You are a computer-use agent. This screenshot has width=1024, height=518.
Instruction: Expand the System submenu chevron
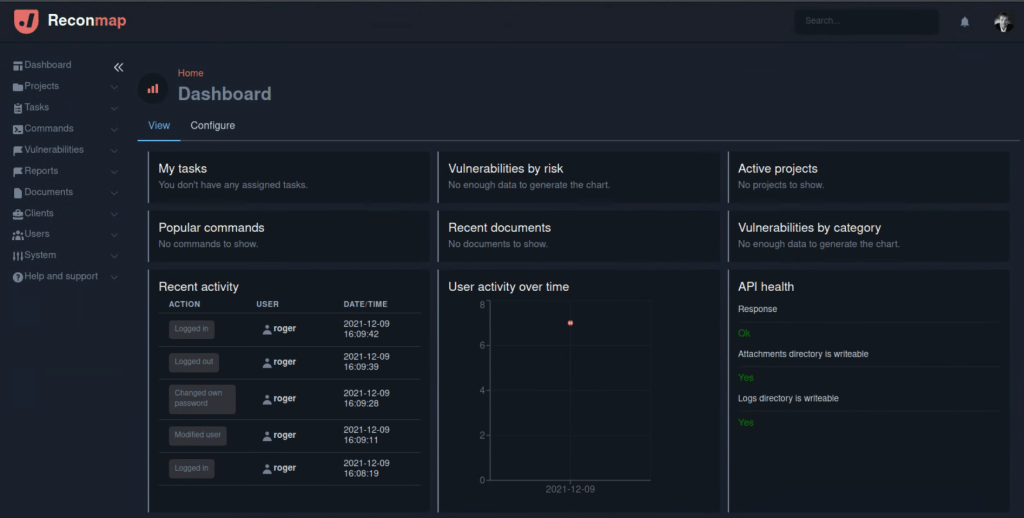tap(114, 256)
